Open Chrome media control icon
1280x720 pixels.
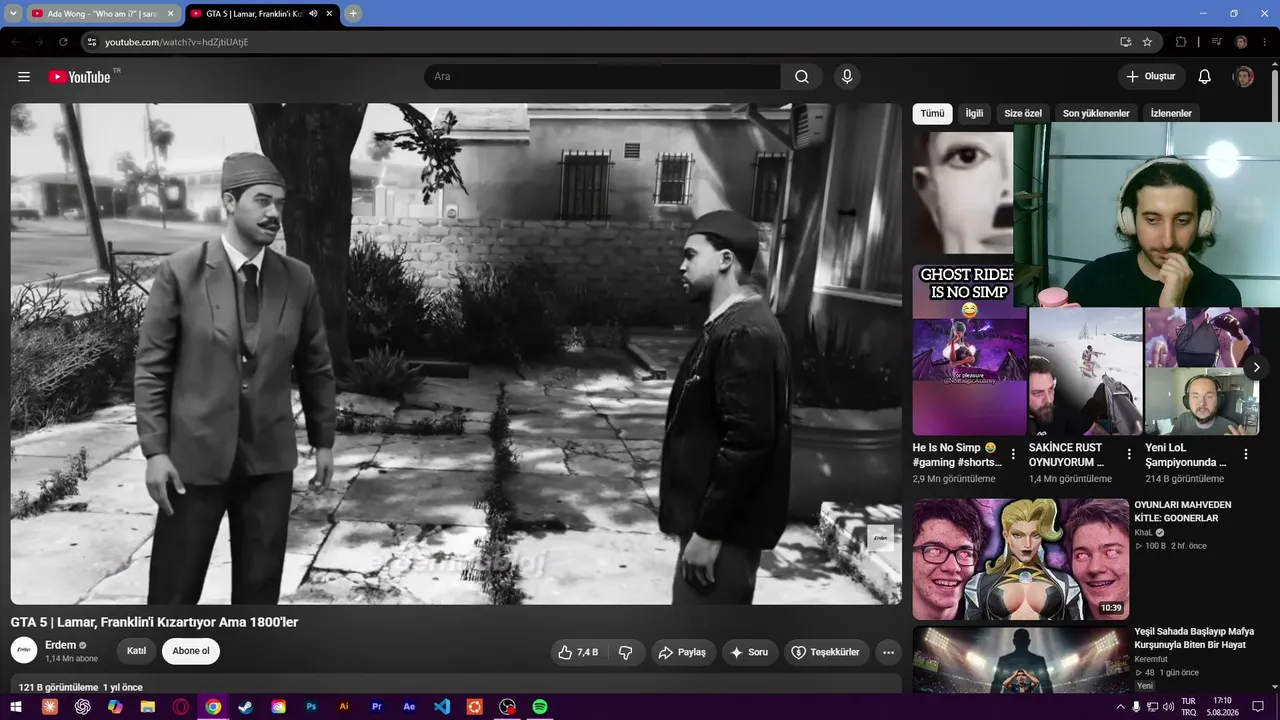coord(1216,42)
